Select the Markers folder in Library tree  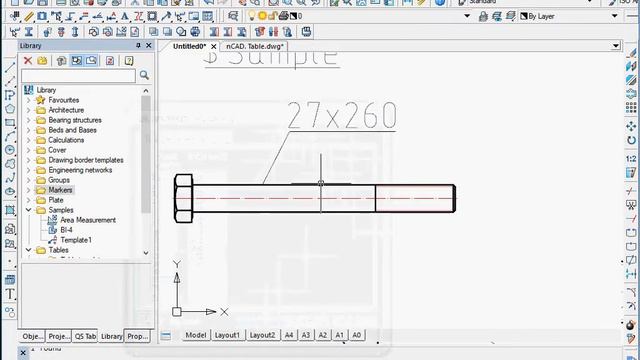point(60,190)
